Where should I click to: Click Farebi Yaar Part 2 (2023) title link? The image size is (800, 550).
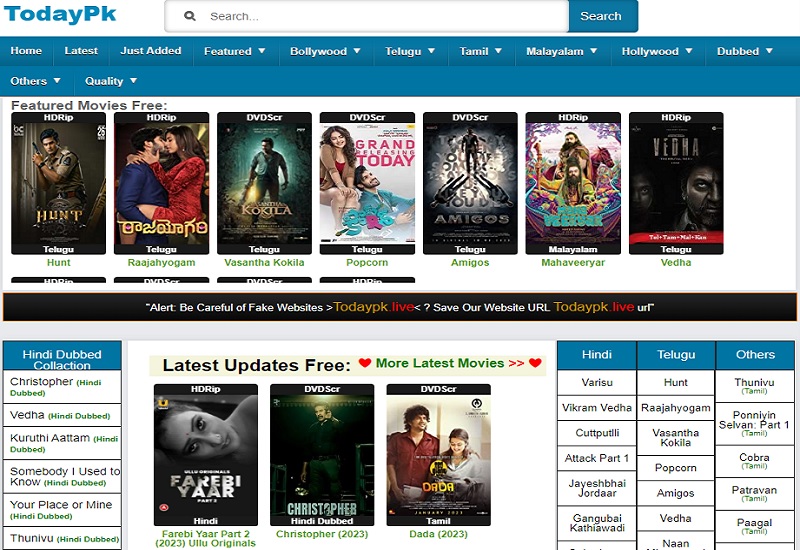[x=206, y=538]
